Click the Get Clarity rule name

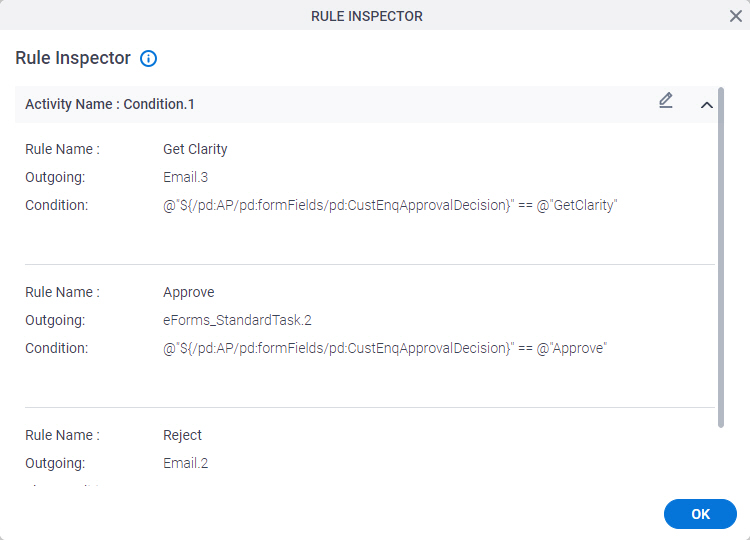tap(195, 149)
